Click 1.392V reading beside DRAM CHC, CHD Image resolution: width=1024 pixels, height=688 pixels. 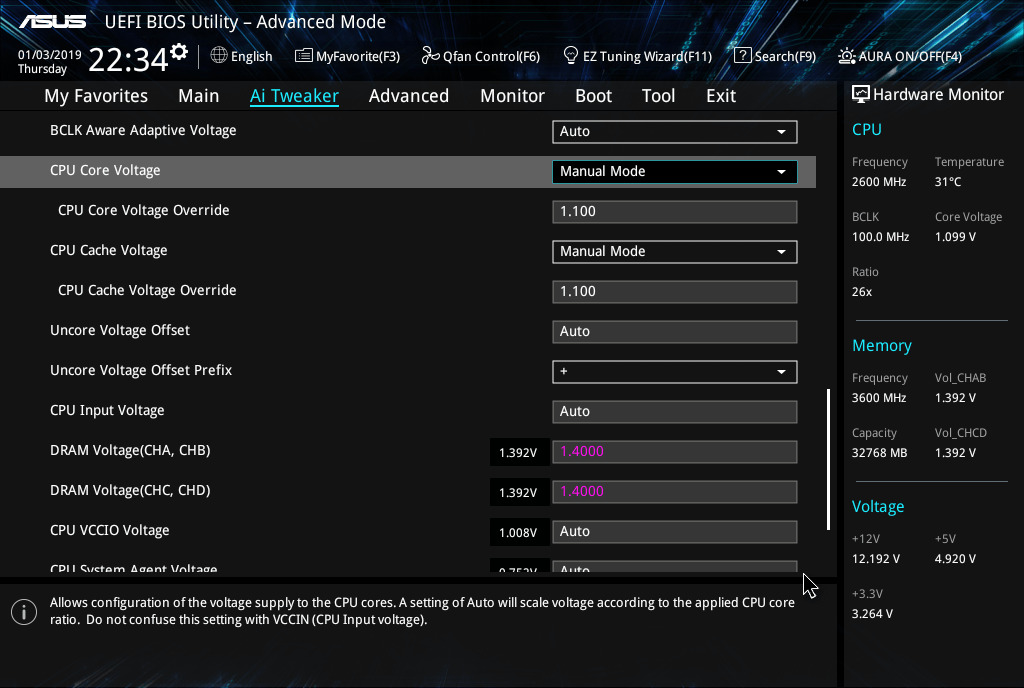(519, 492)
